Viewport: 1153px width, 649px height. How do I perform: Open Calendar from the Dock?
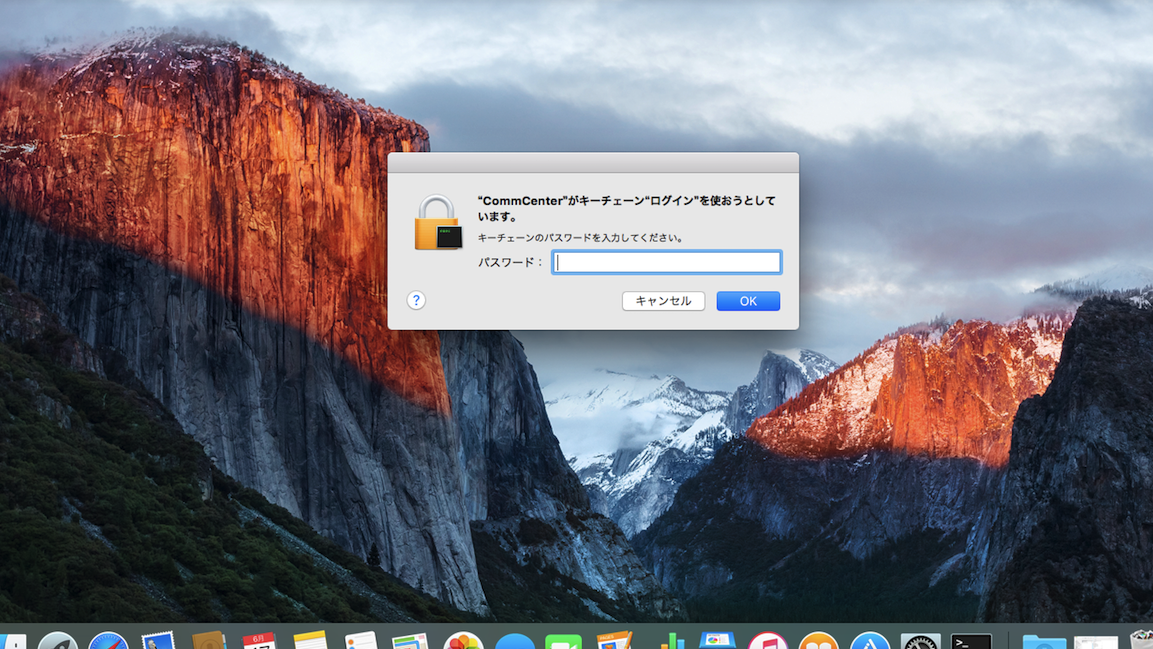tap(259, 641)
